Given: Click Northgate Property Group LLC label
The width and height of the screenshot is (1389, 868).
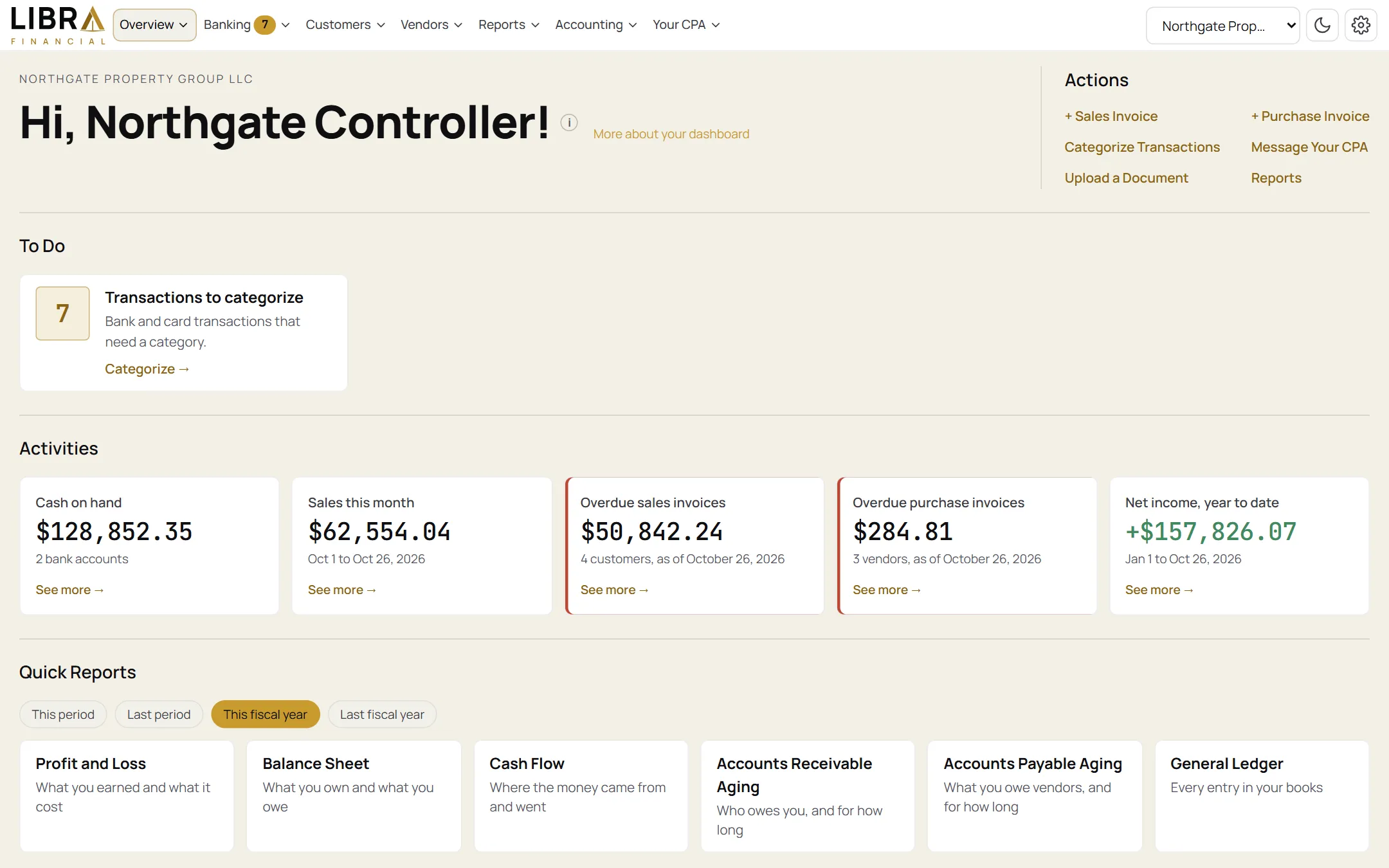Looking at the screenshot, I should (x=136, y=79).
